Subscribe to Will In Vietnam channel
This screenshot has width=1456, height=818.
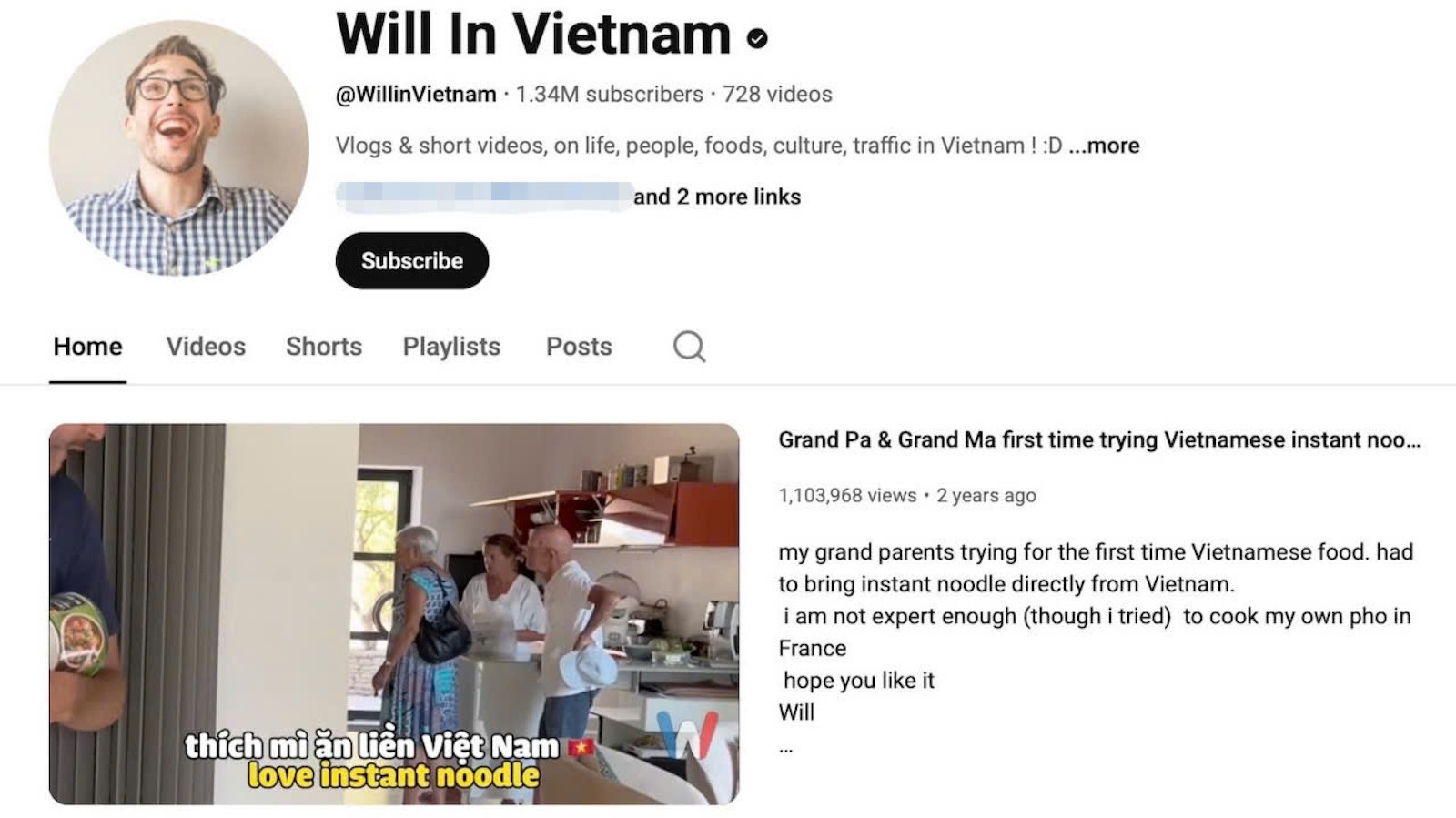click(412, 261)
